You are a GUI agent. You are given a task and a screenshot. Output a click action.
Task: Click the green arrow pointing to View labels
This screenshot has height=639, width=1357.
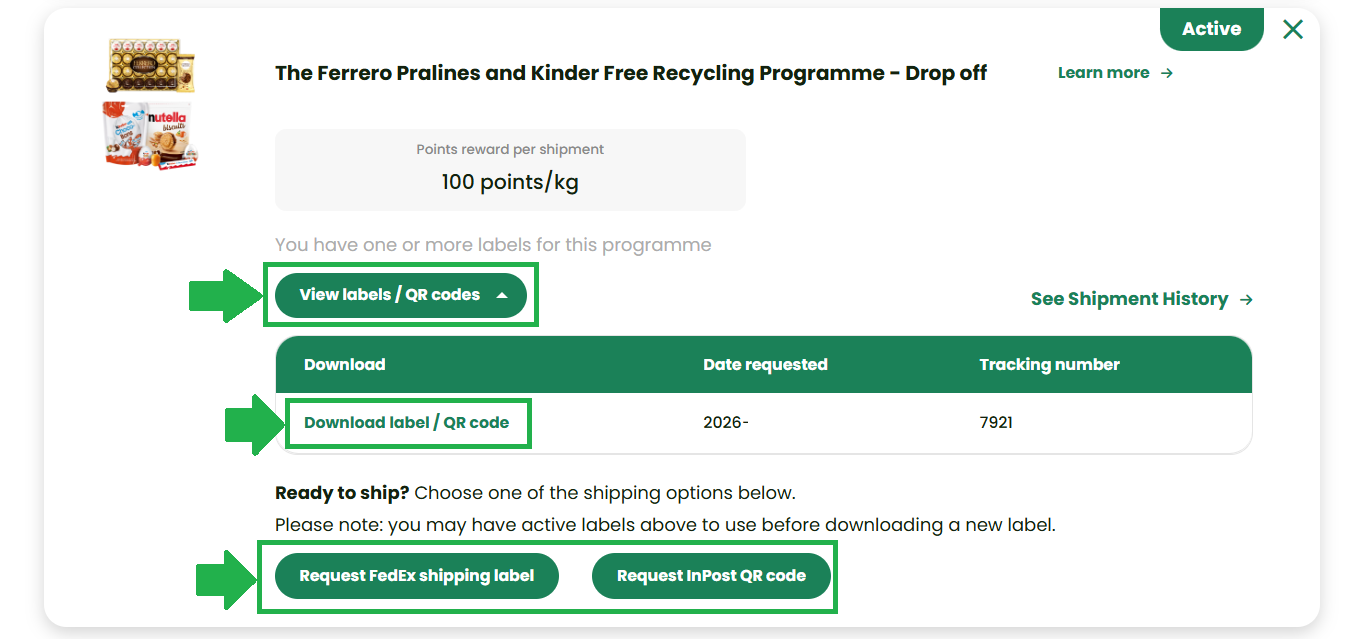pos(225,295)
